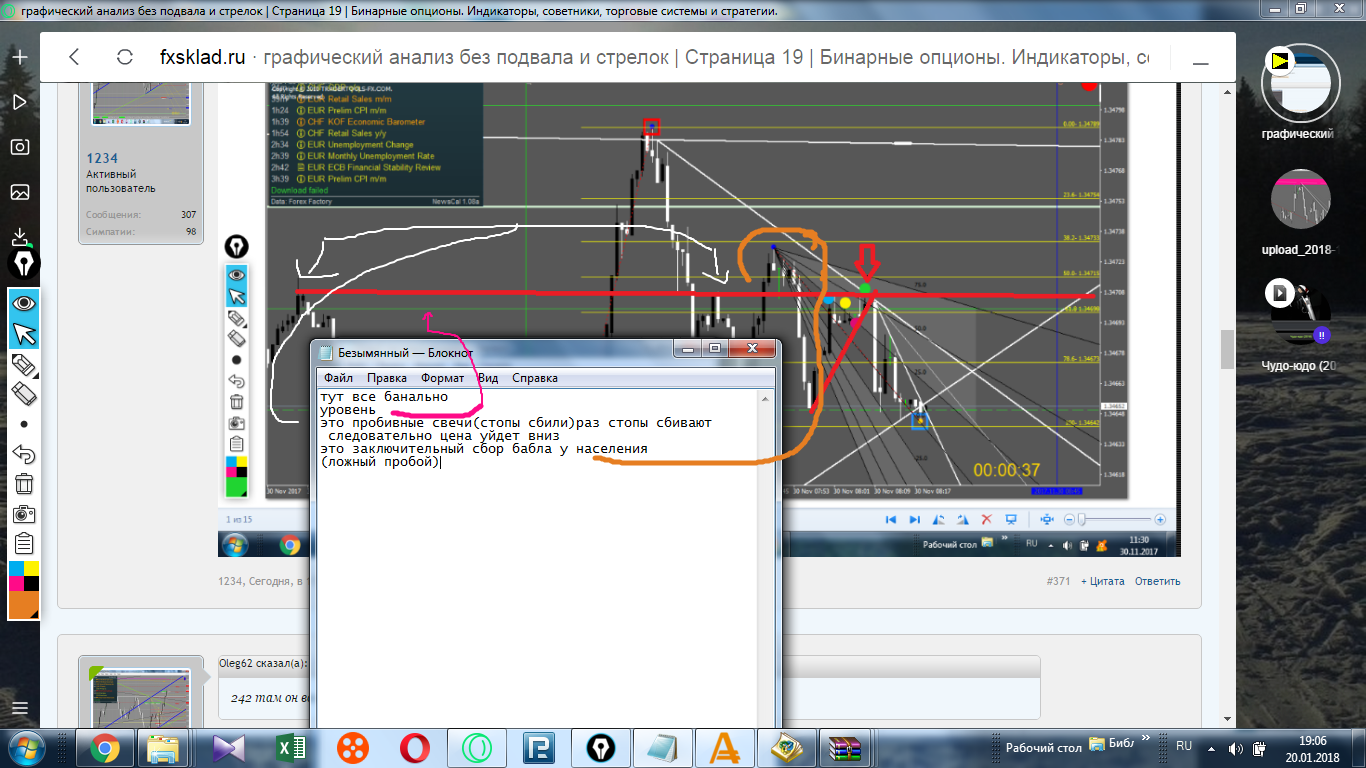Click the page vertical scrollbar thumb
The width and height of the screenshot is (1366, 768).
point(1226,350)
